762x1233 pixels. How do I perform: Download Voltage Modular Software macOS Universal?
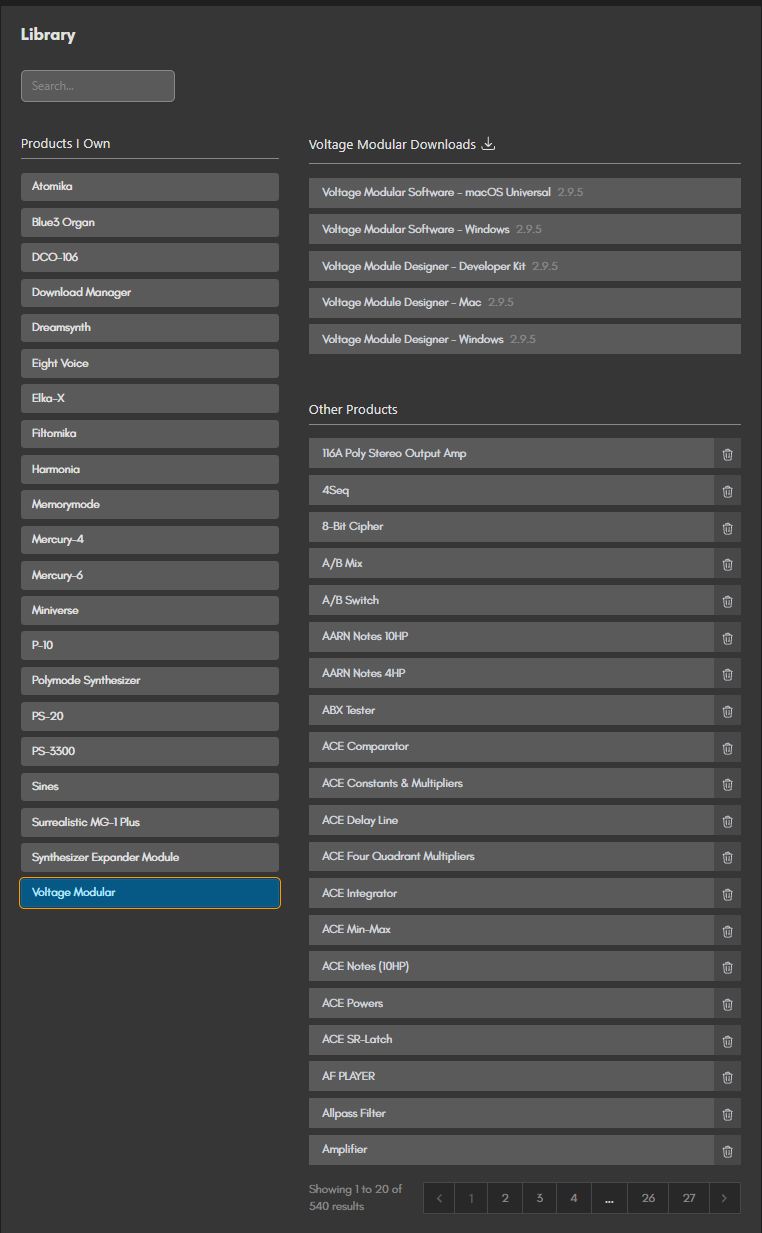525,193
